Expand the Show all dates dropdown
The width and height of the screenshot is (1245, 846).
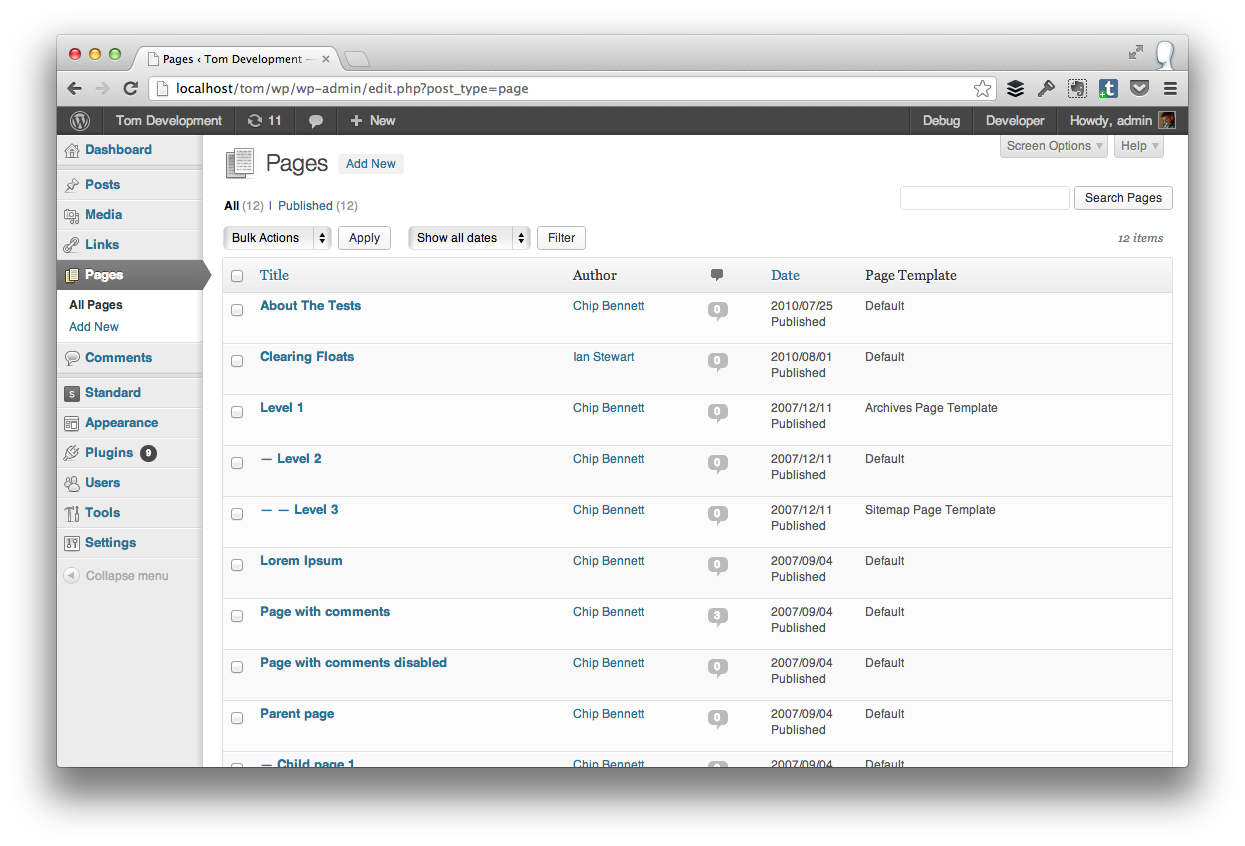tap(468, 238)
